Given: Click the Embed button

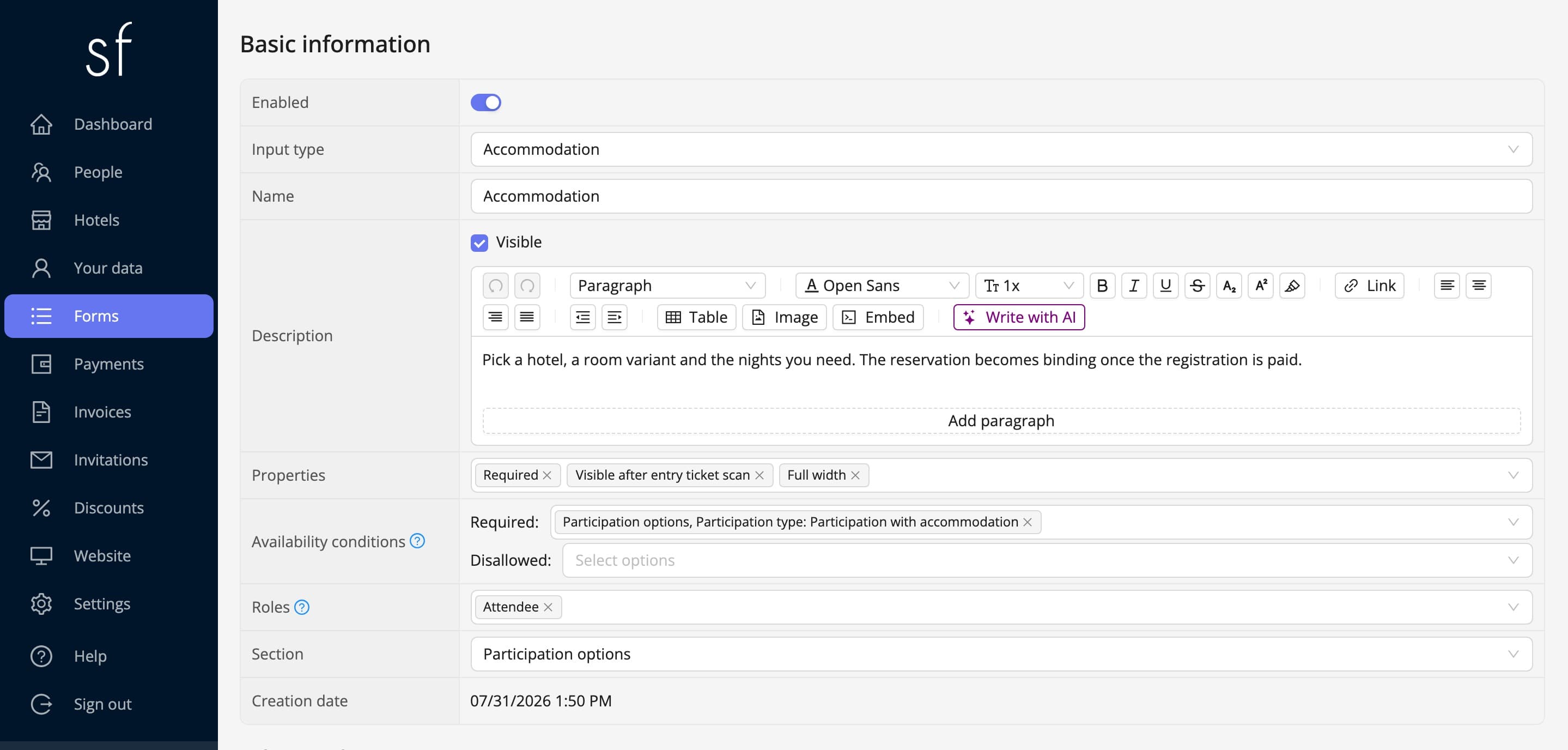Looking at the screenshot, I should [878, 317].
